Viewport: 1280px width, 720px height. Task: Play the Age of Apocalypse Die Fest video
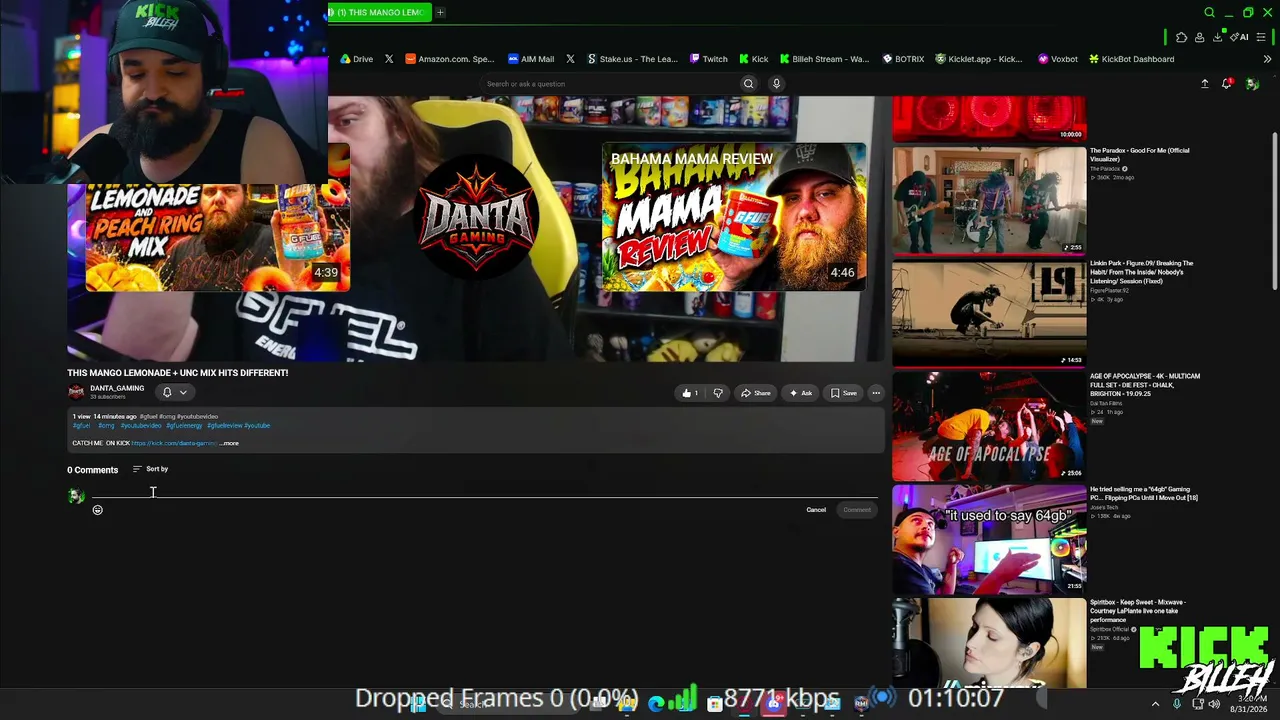[989, 426]
